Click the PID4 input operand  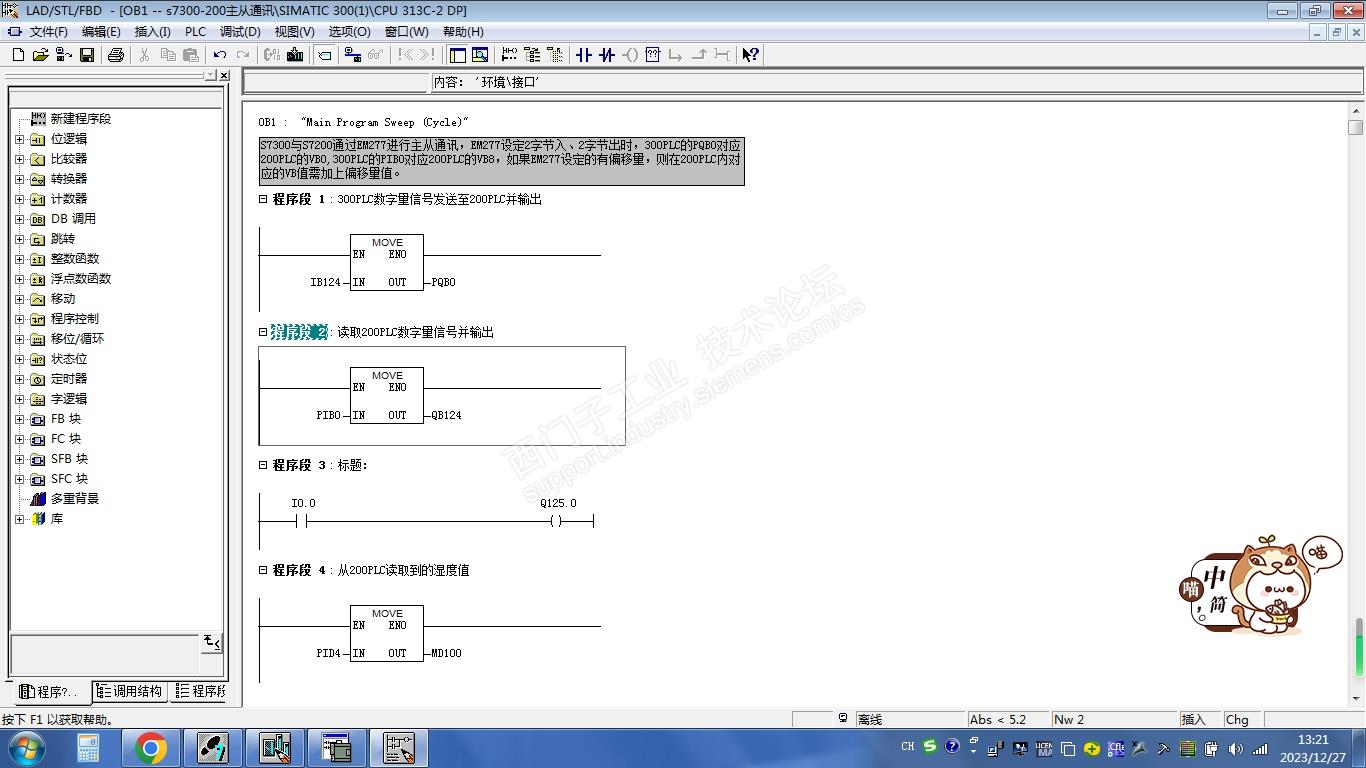[328, 653]
